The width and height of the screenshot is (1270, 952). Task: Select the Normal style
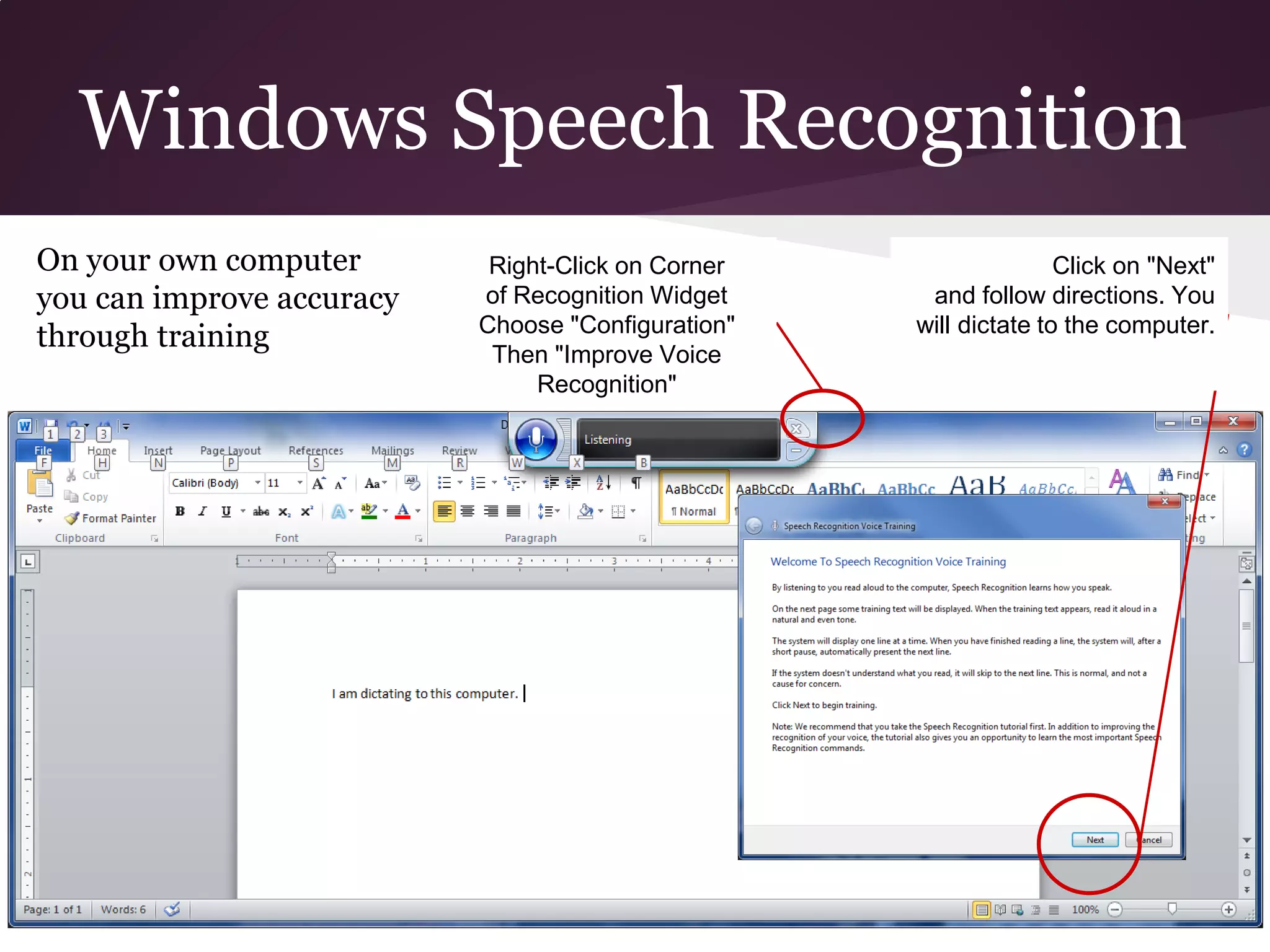(x=695, y=498)
